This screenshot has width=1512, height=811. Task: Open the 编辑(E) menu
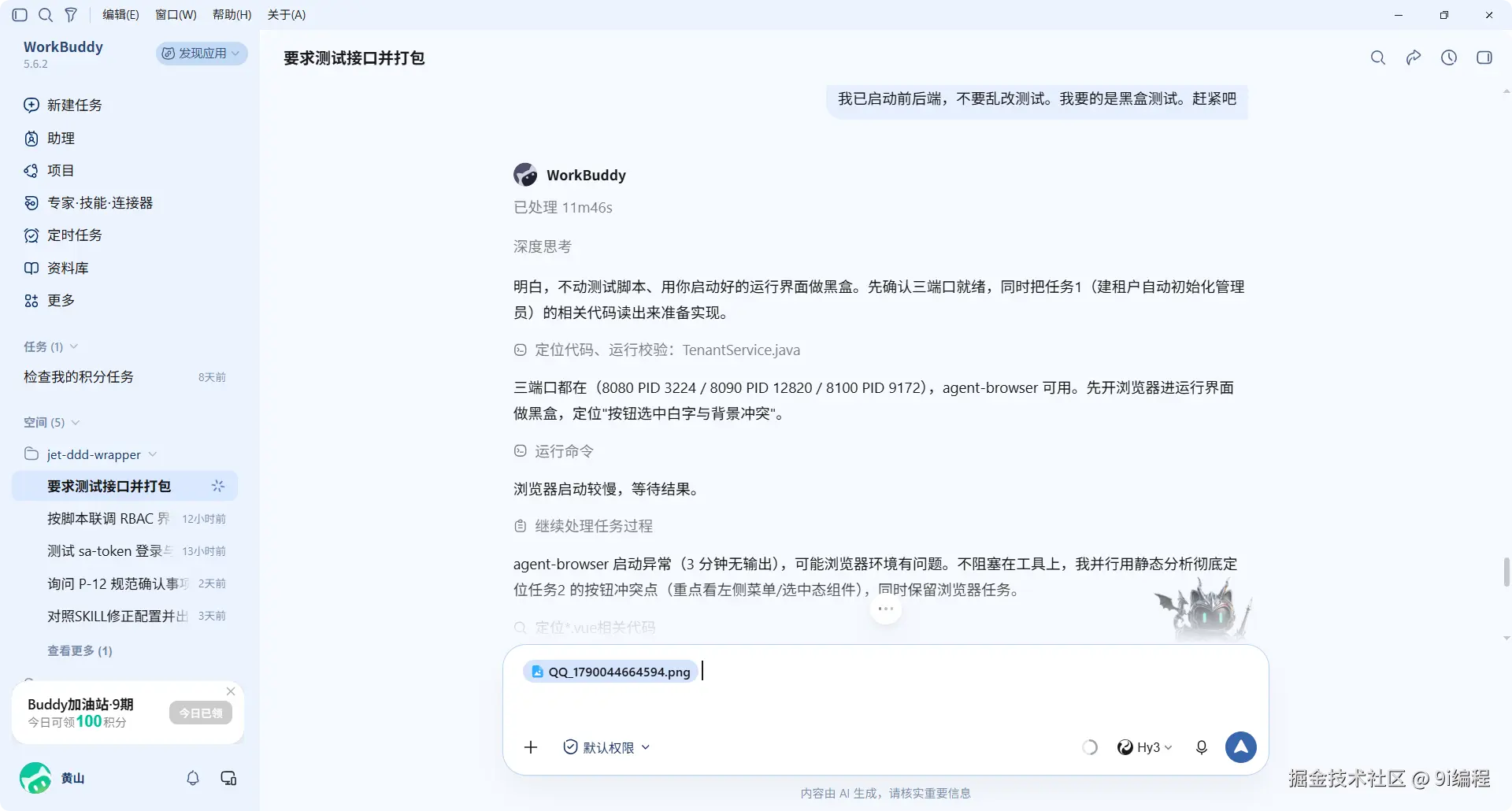tap(120, 15)
